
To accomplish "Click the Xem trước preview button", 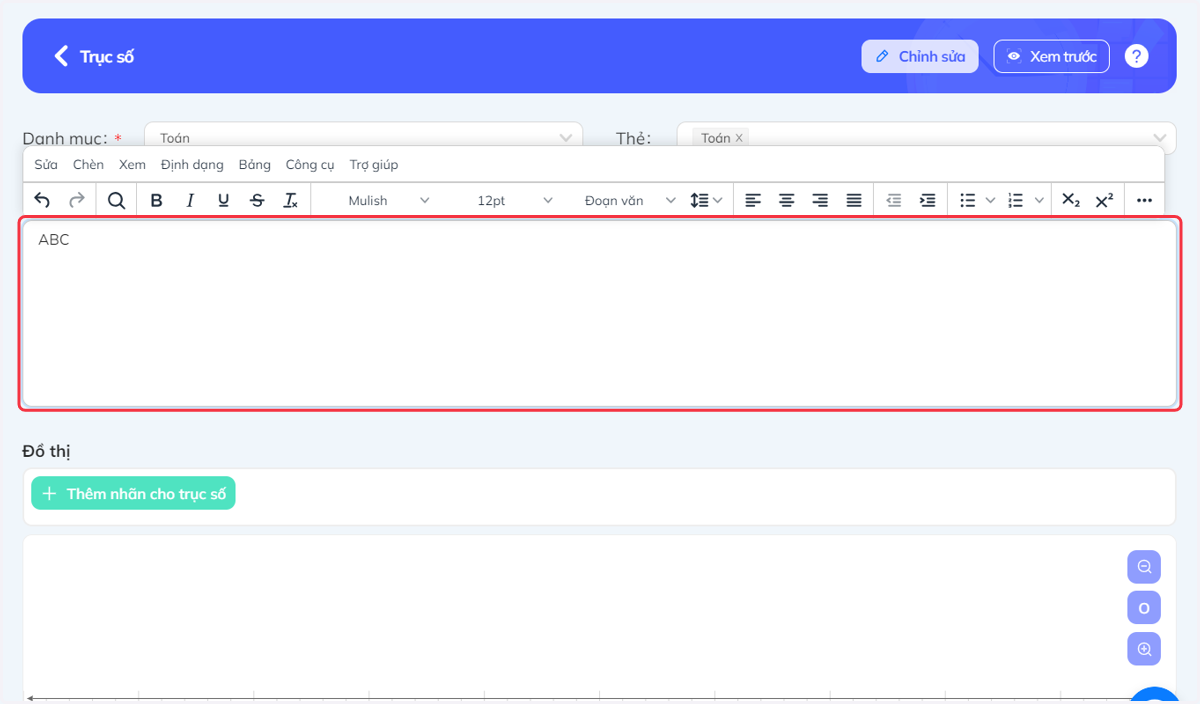I will point(1051,56).
